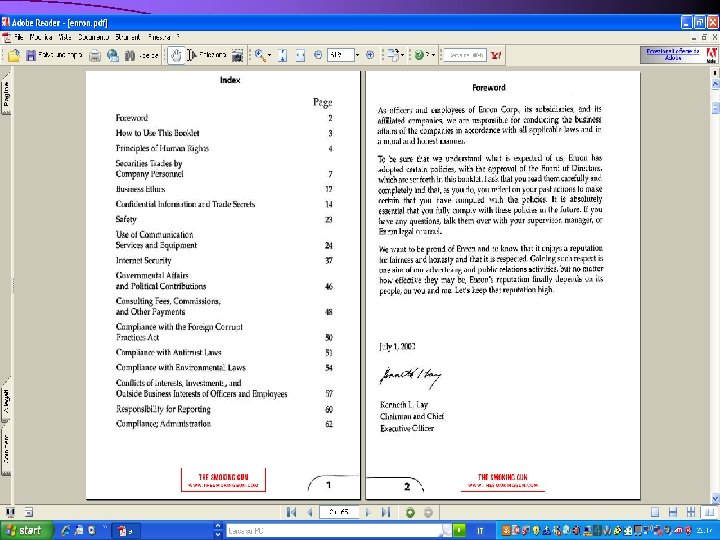Click the Adobe PDF icon in menu bar

[6, 37]
